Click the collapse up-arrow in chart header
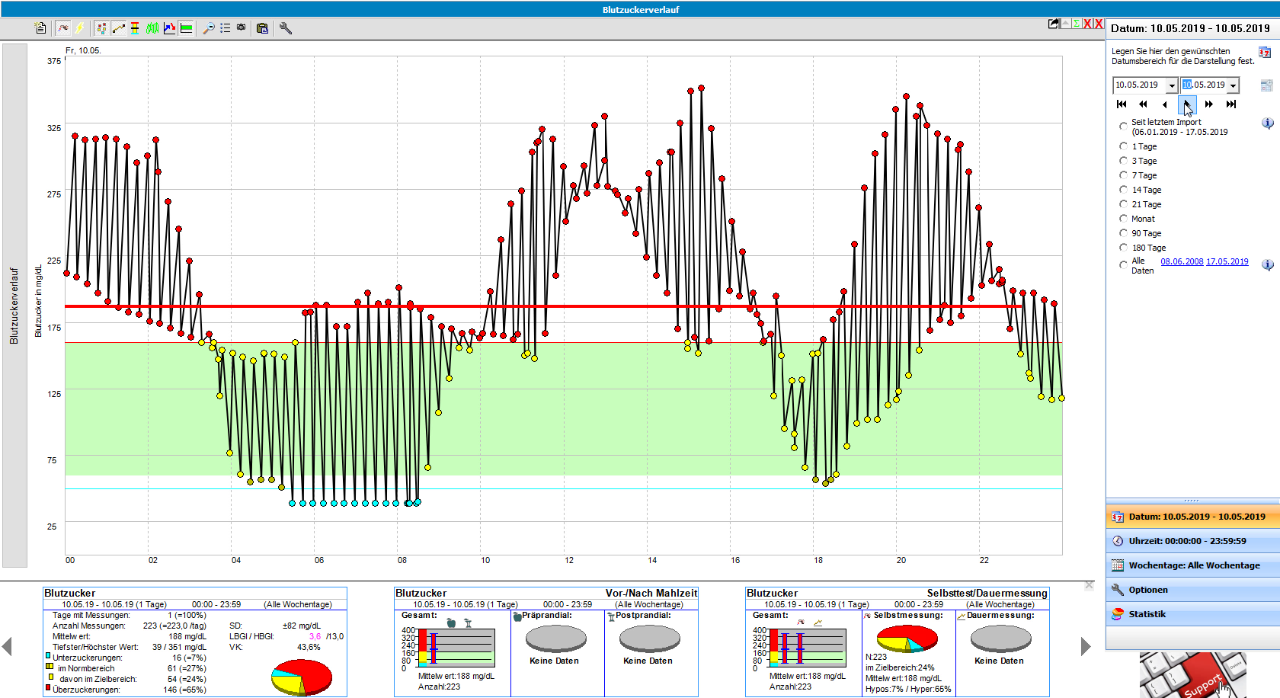Viewport: 1280px width, 698px height. pos(1065,23)
